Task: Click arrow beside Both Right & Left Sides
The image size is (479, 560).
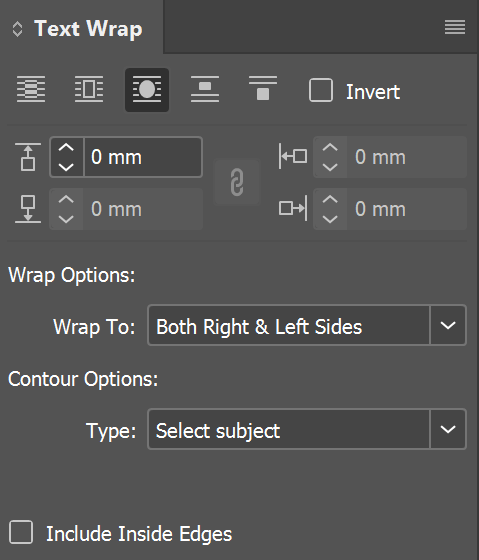Action: [448, 325]
